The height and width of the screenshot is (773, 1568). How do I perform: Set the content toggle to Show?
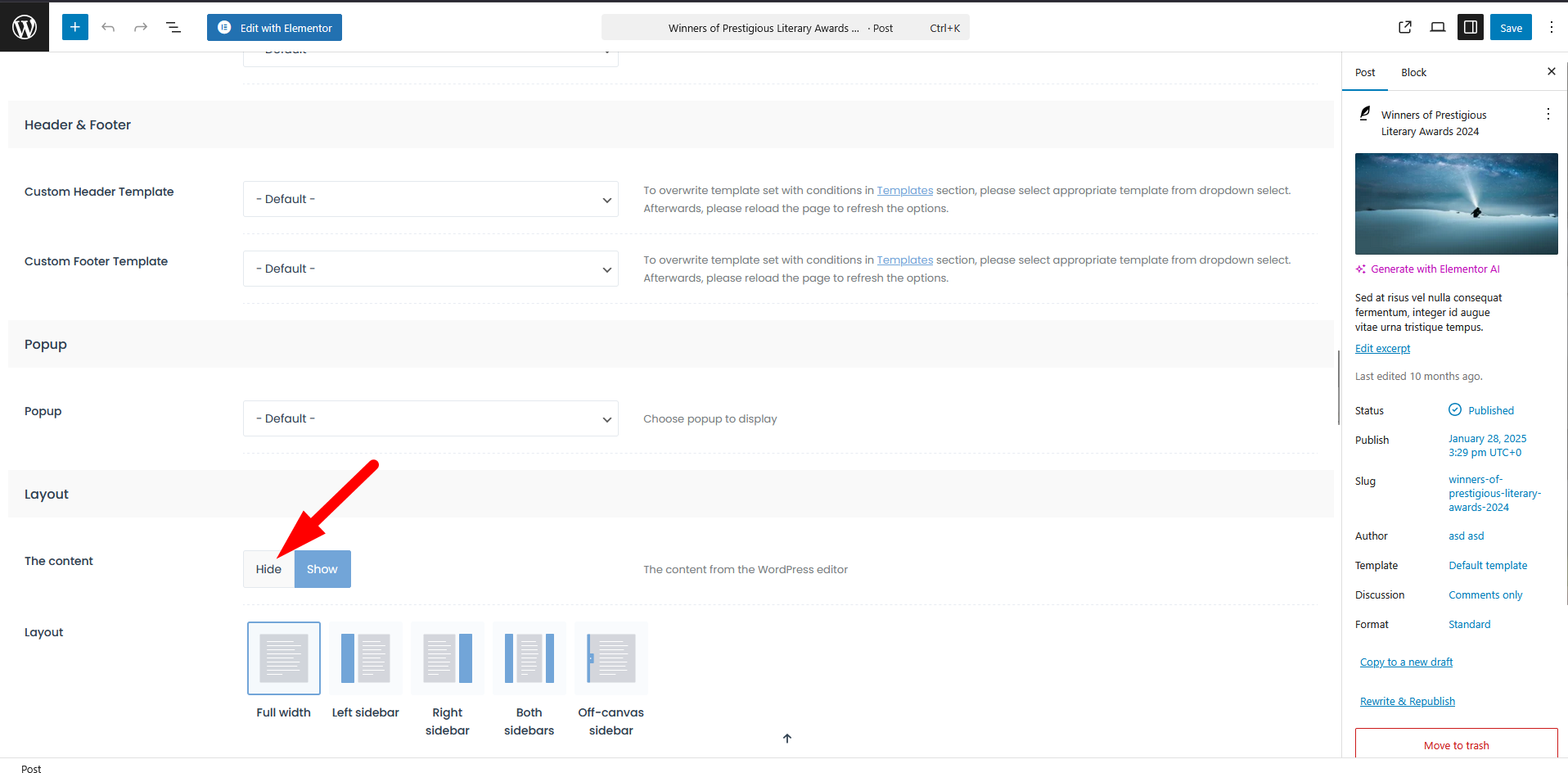[x=322, y=569]
